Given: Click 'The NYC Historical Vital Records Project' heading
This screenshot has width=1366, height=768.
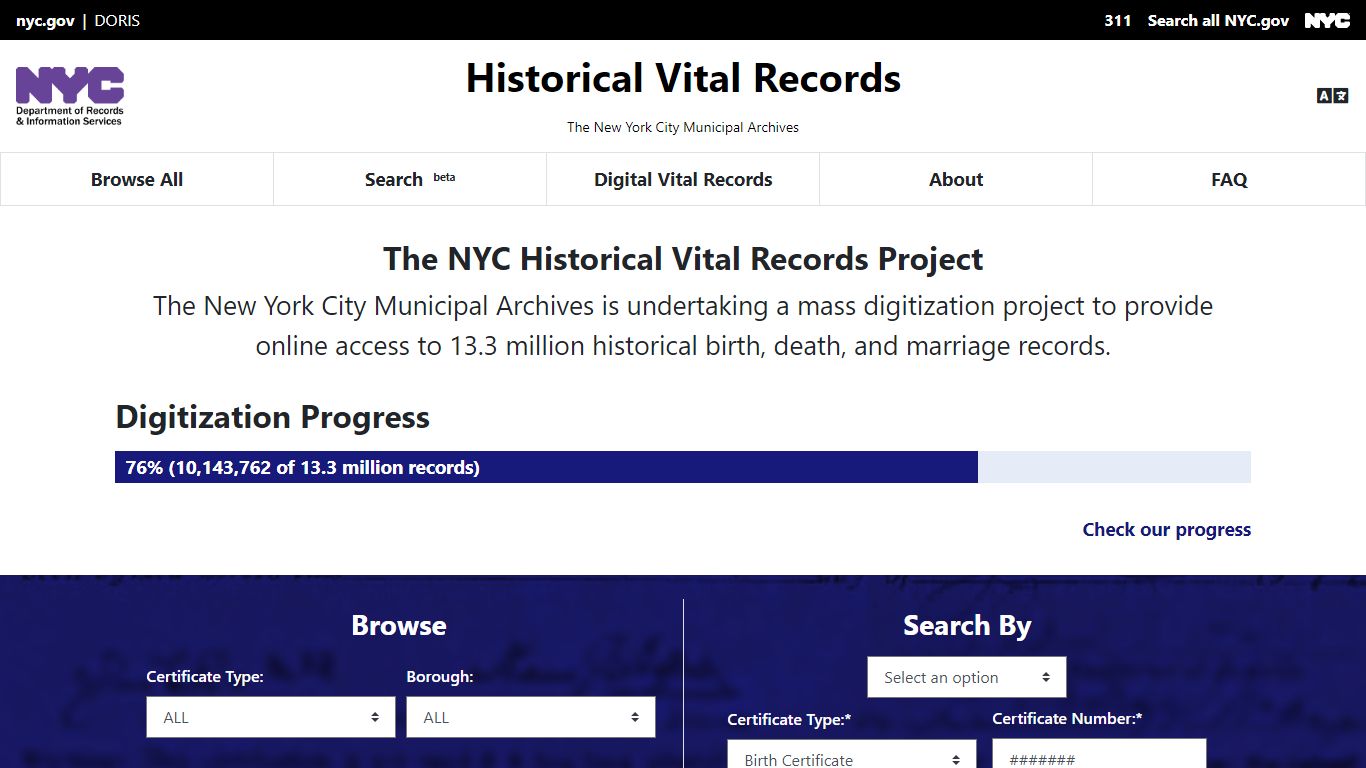Looking at the screenshot, I should tap(683, 259).
